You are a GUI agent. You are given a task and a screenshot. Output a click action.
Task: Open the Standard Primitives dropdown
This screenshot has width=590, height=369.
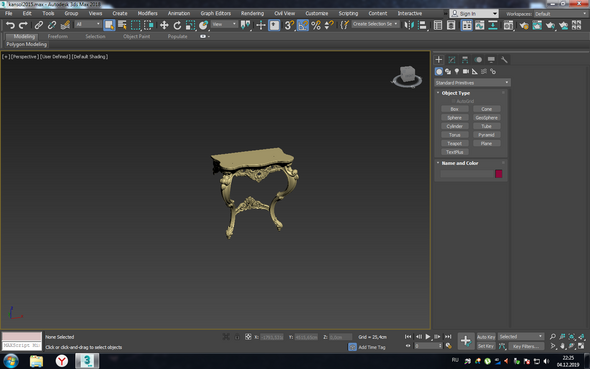(x=472, y=83)
